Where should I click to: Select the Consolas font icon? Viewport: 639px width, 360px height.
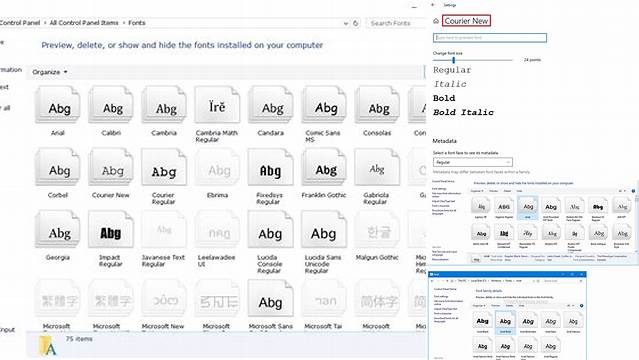point(377,105)
